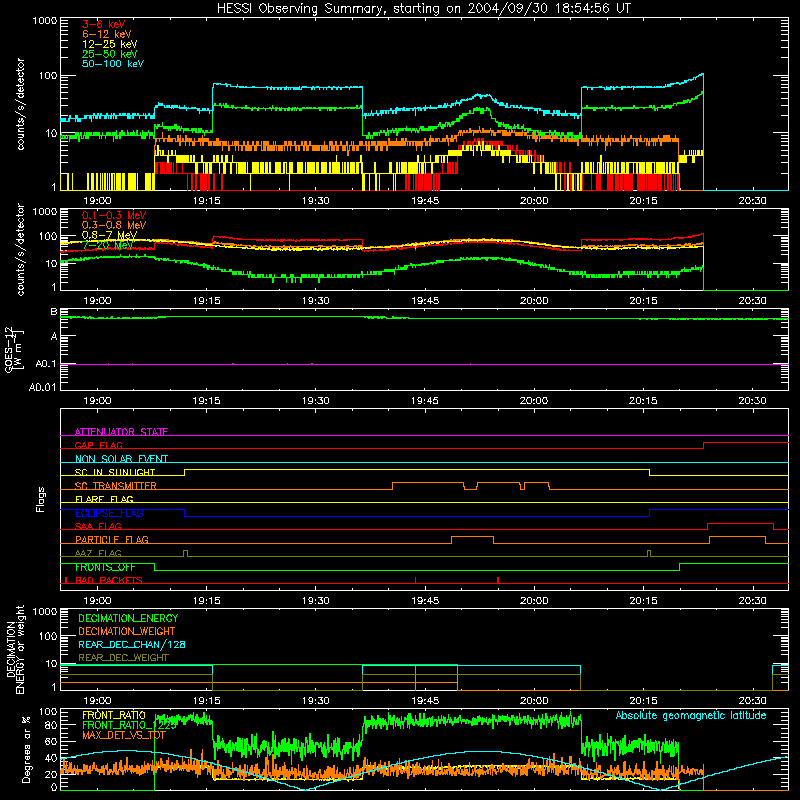Pick the GAP_FLAG label
This screenshot has width=800, height=800.
tap(98, 445)
